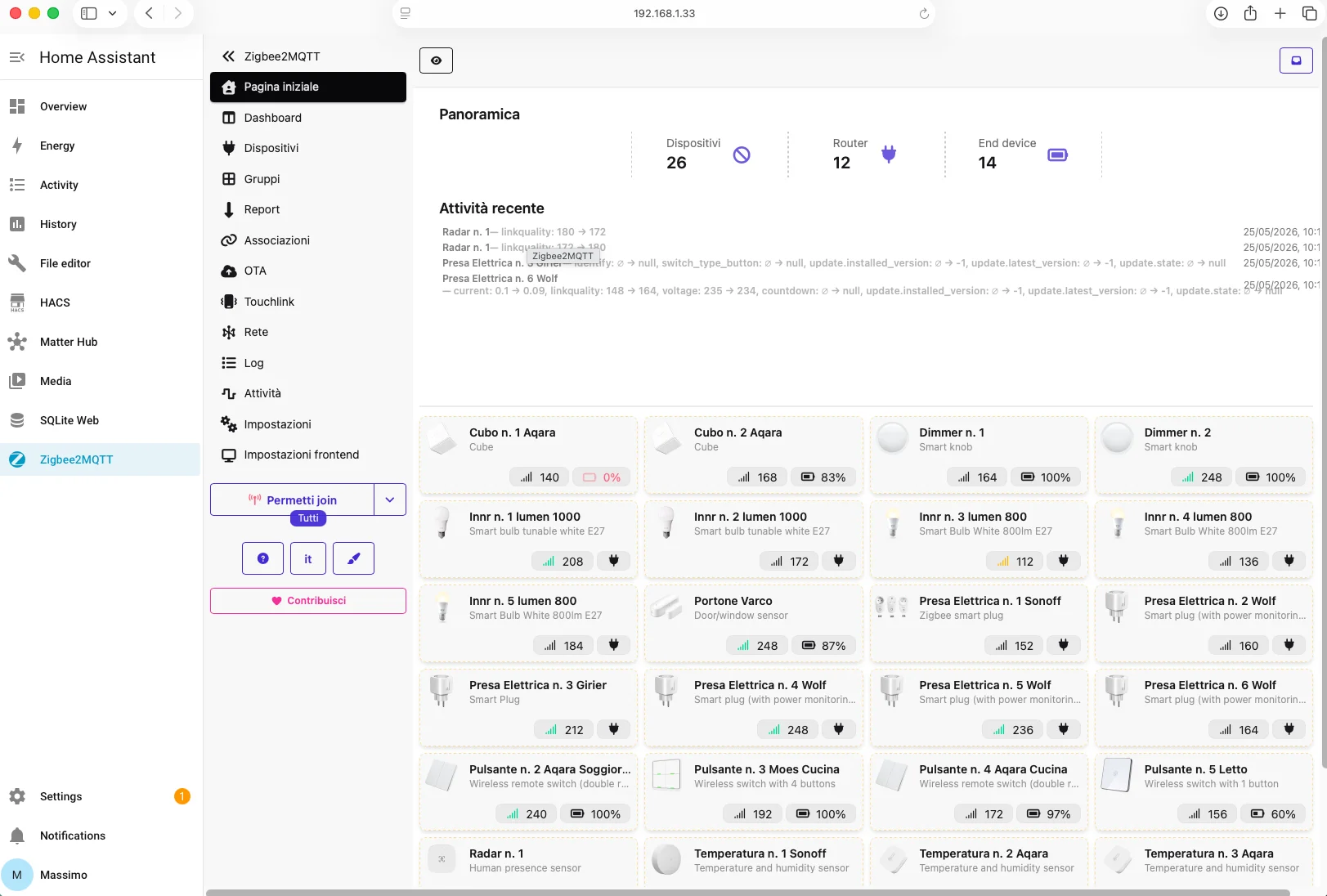Expand the Permetti join dropdown arrow
Screen dimensions: 1327x896
(x=390, y=500)
